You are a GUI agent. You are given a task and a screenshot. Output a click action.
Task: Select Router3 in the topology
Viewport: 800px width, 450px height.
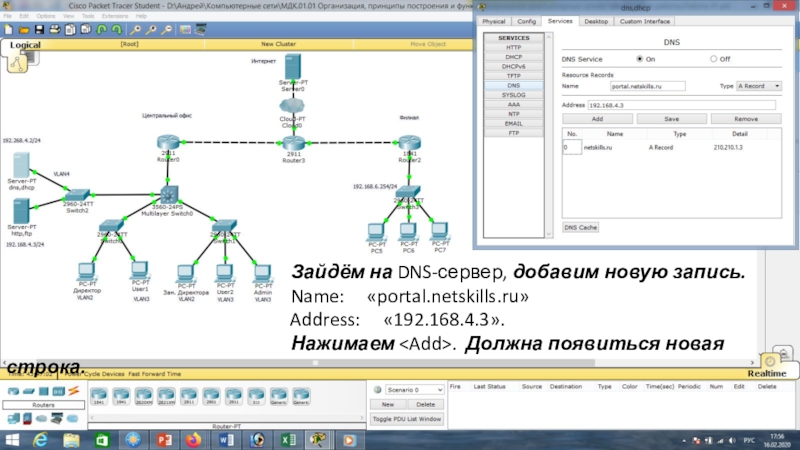(x=293, y=143)
